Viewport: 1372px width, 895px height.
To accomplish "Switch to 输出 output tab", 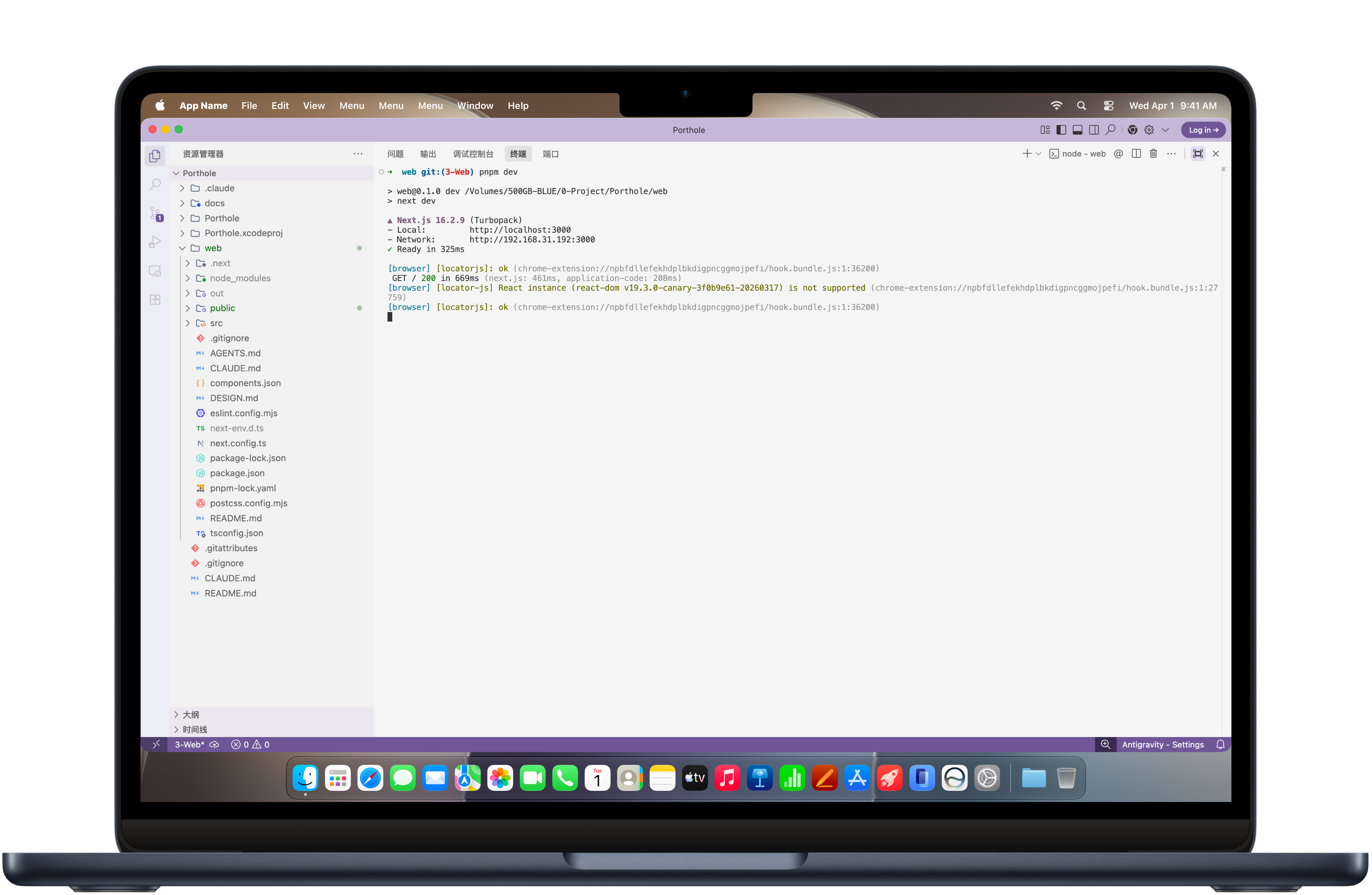I will 428,154.
